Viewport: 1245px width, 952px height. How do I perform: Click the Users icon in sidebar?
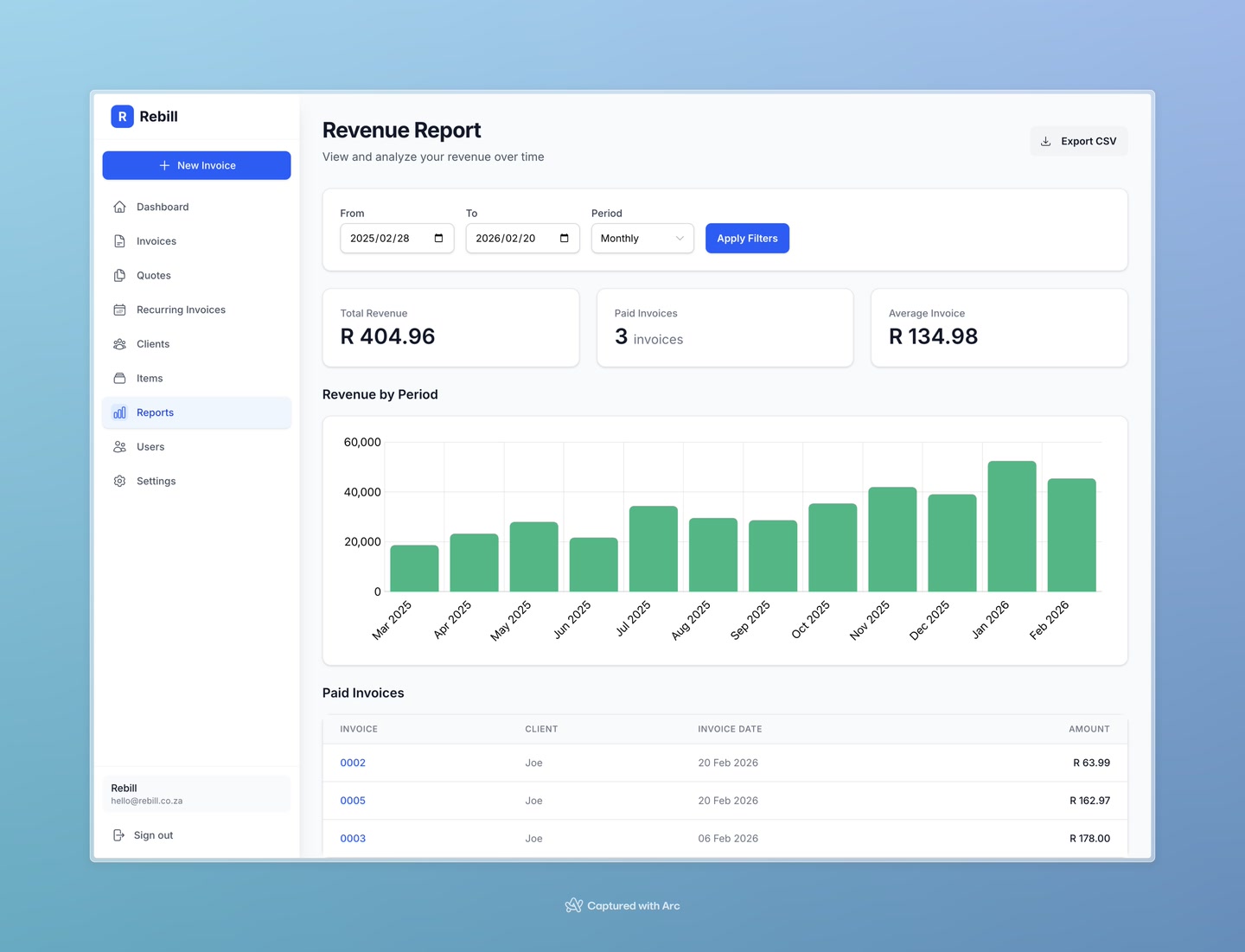[x=119, y=446]
